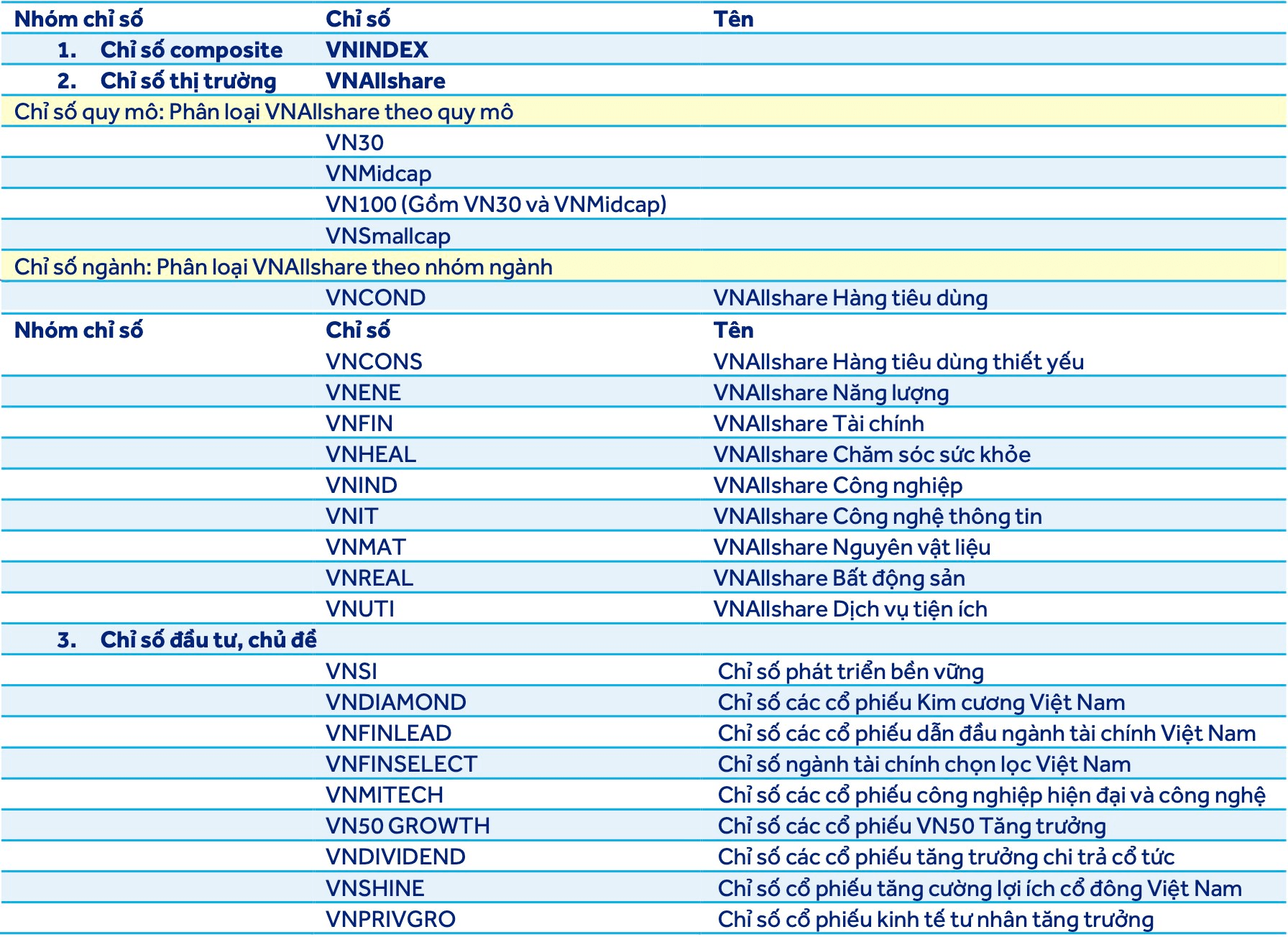Click the 'VNMAT' index code
The width and height of the screenshot is (1288, 937).
(366, 547)
